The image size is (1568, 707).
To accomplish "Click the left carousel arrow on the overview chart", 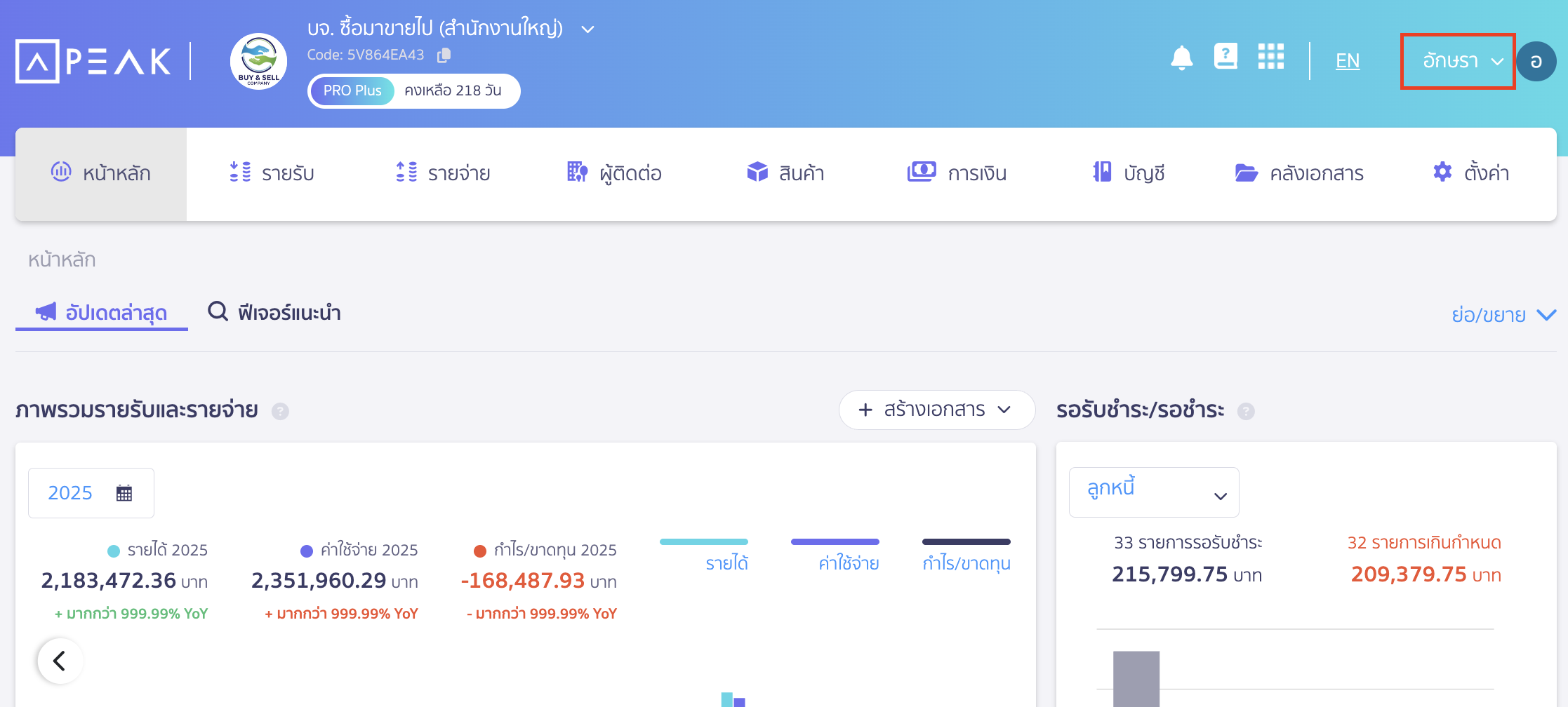I will coord(59,660).
